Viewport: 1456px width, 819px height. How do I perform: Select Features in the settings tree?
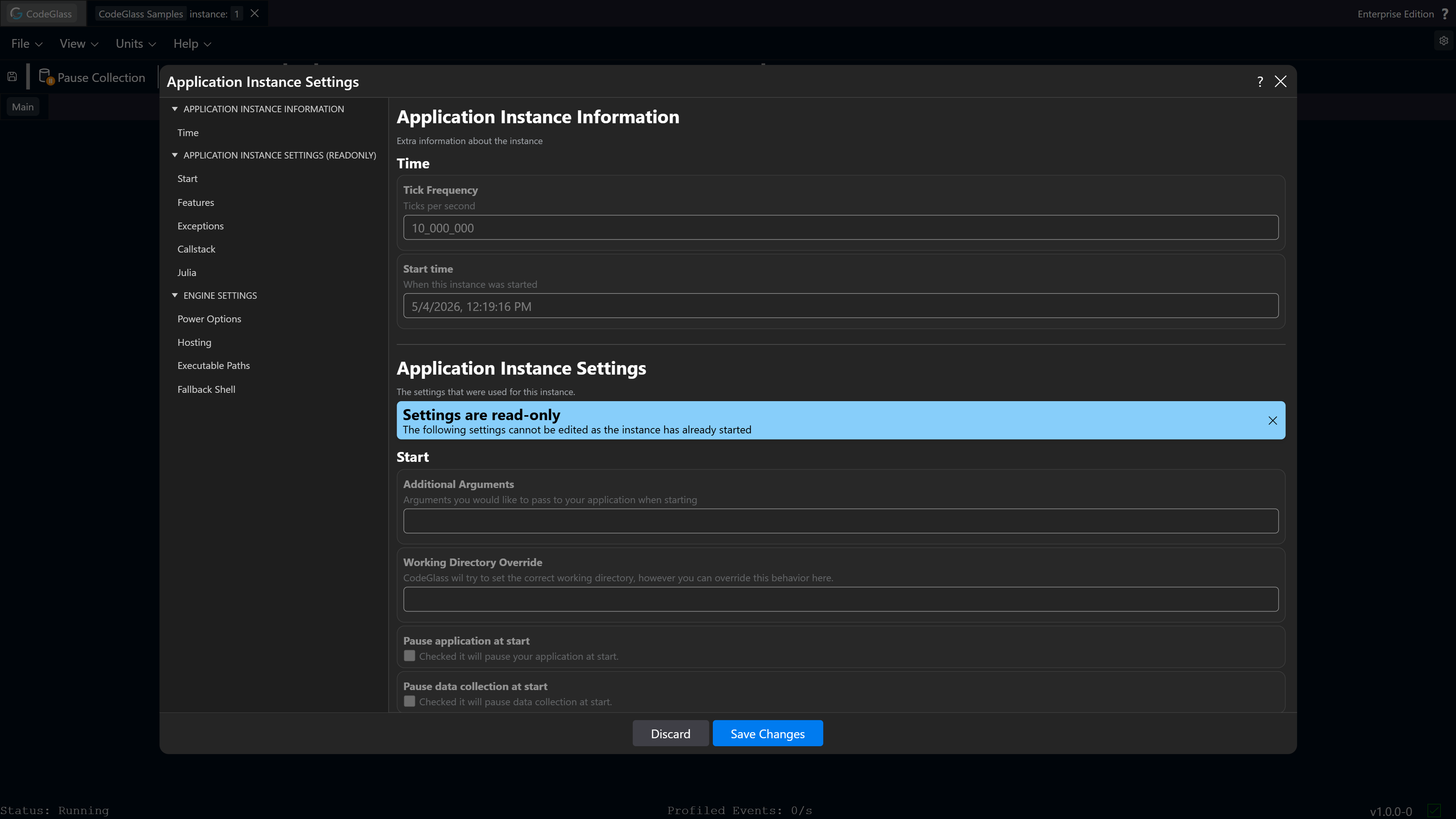(x=196, y=202)
